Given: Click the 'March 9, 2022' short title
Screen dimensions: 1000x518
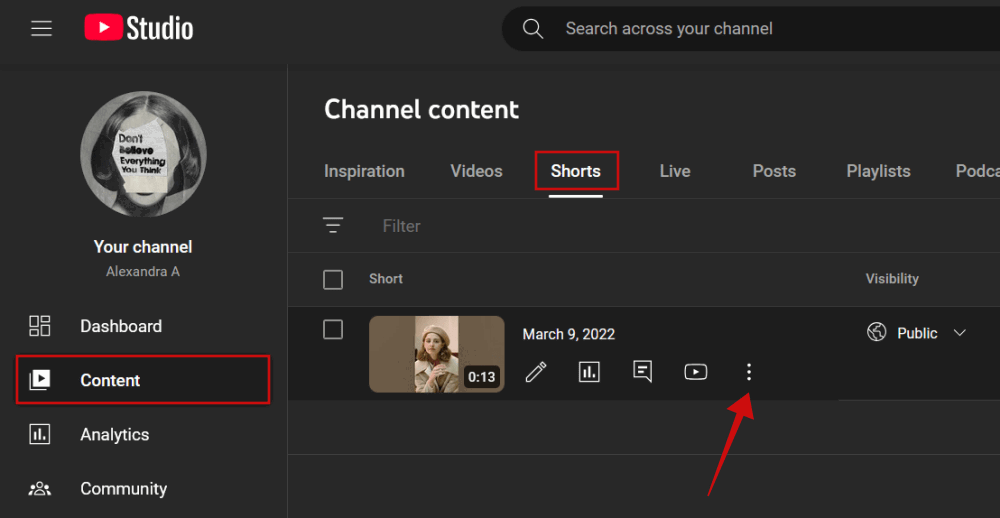Looking at the screenshot, I should point(569,334).
